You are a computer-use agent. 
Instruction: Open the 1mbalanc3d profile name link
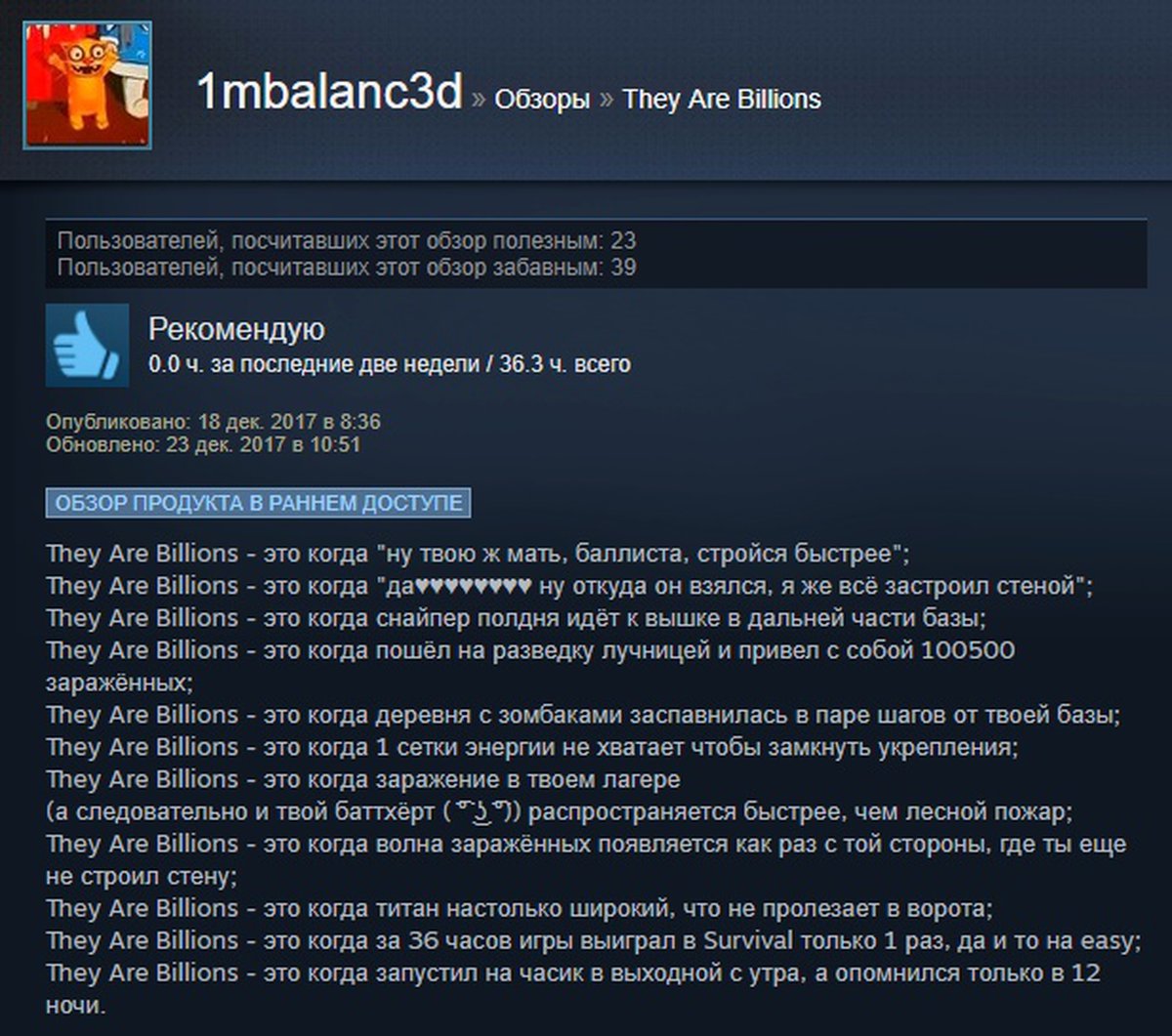(x=329, y=95)
